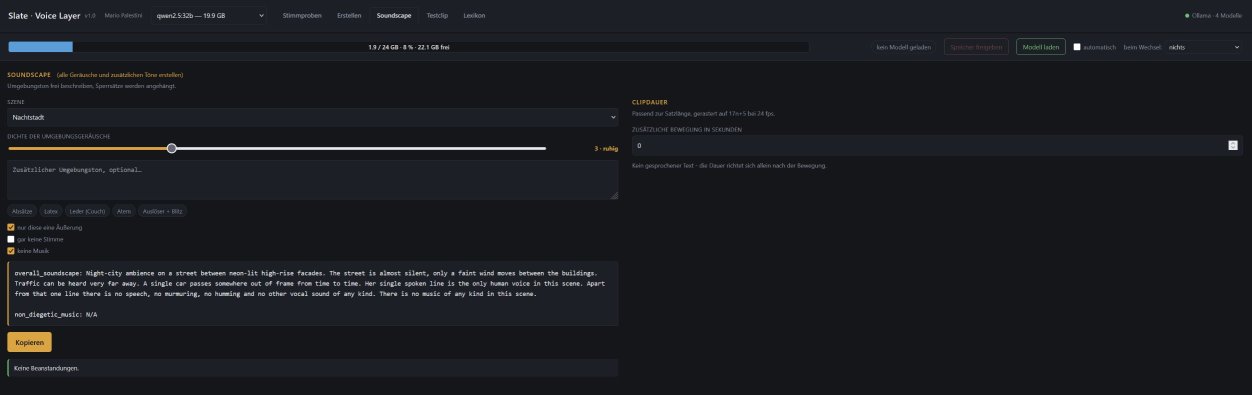
Task: Switch to the Stimmproben tab
Action: click(303, 16)
